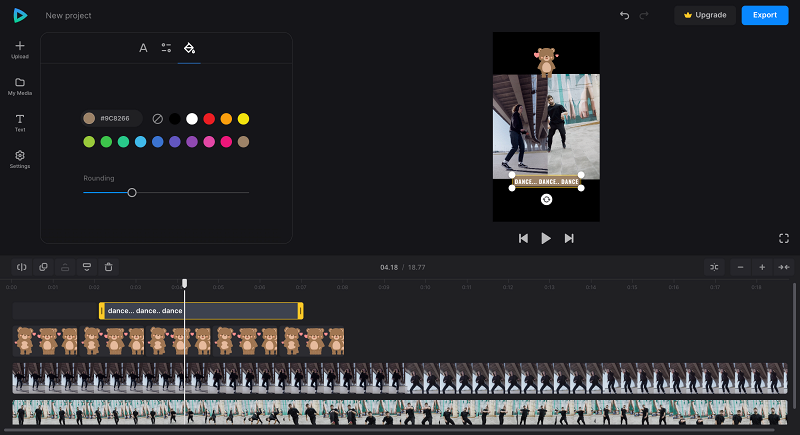Screen dimensions: 800x435
Task: Skip to previous clip
Action: 523,238
